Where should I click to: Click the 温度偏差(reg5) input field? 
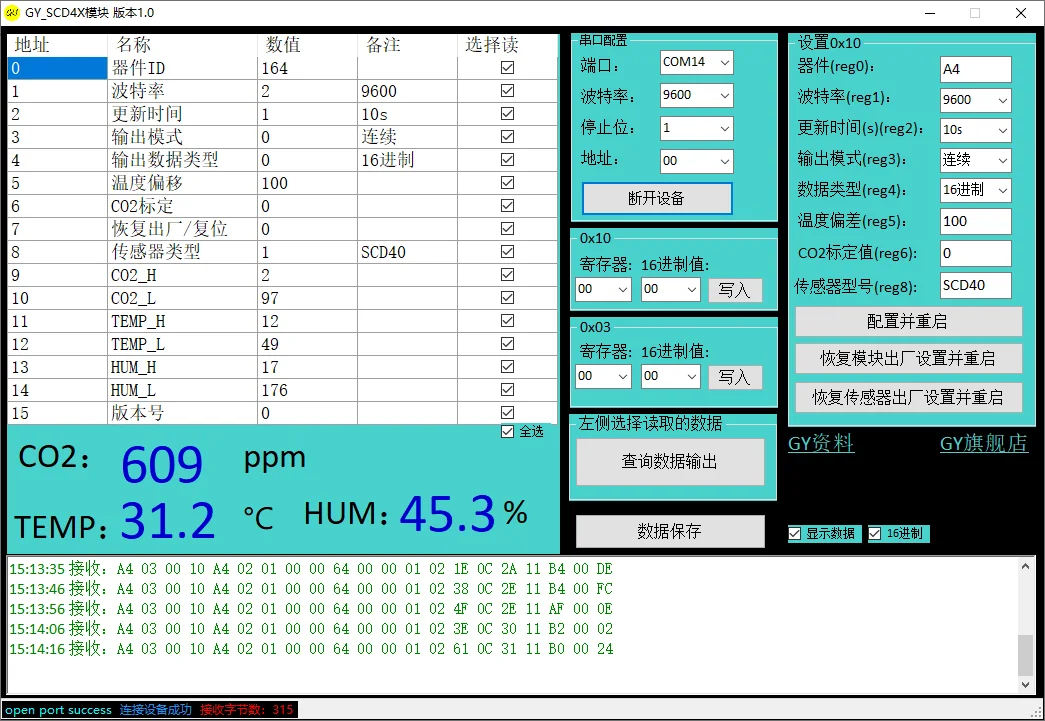tap(976, 221)
